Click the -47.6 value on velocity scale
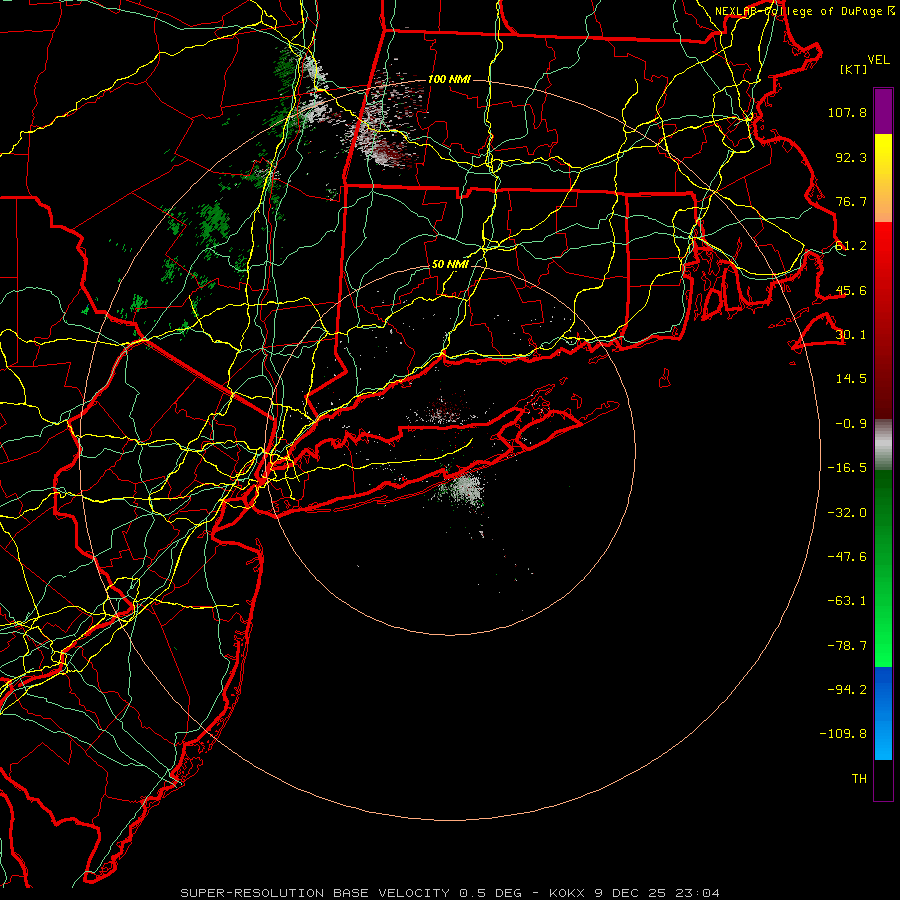900x900 pixels. [x=847, y=557]
